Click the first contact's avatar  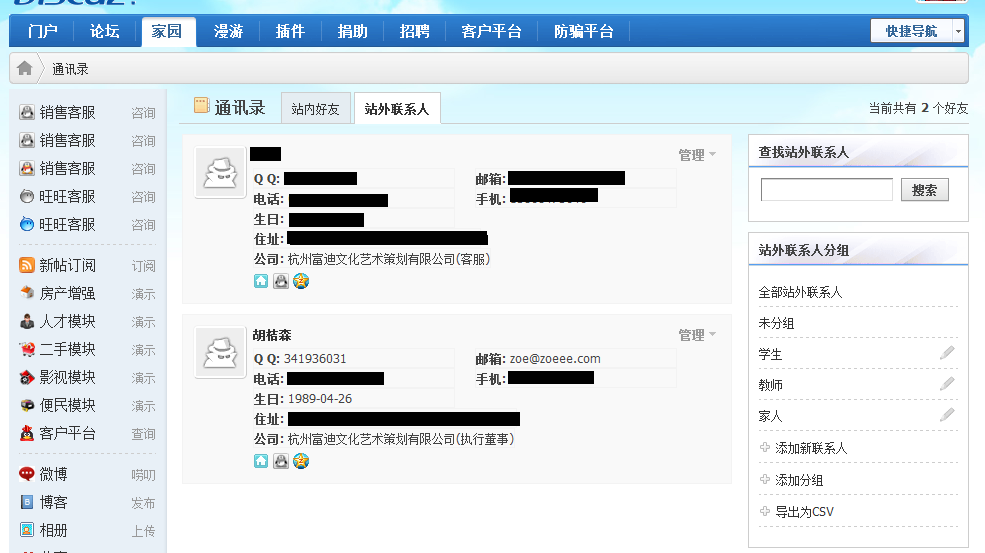[x=220, y=173]
